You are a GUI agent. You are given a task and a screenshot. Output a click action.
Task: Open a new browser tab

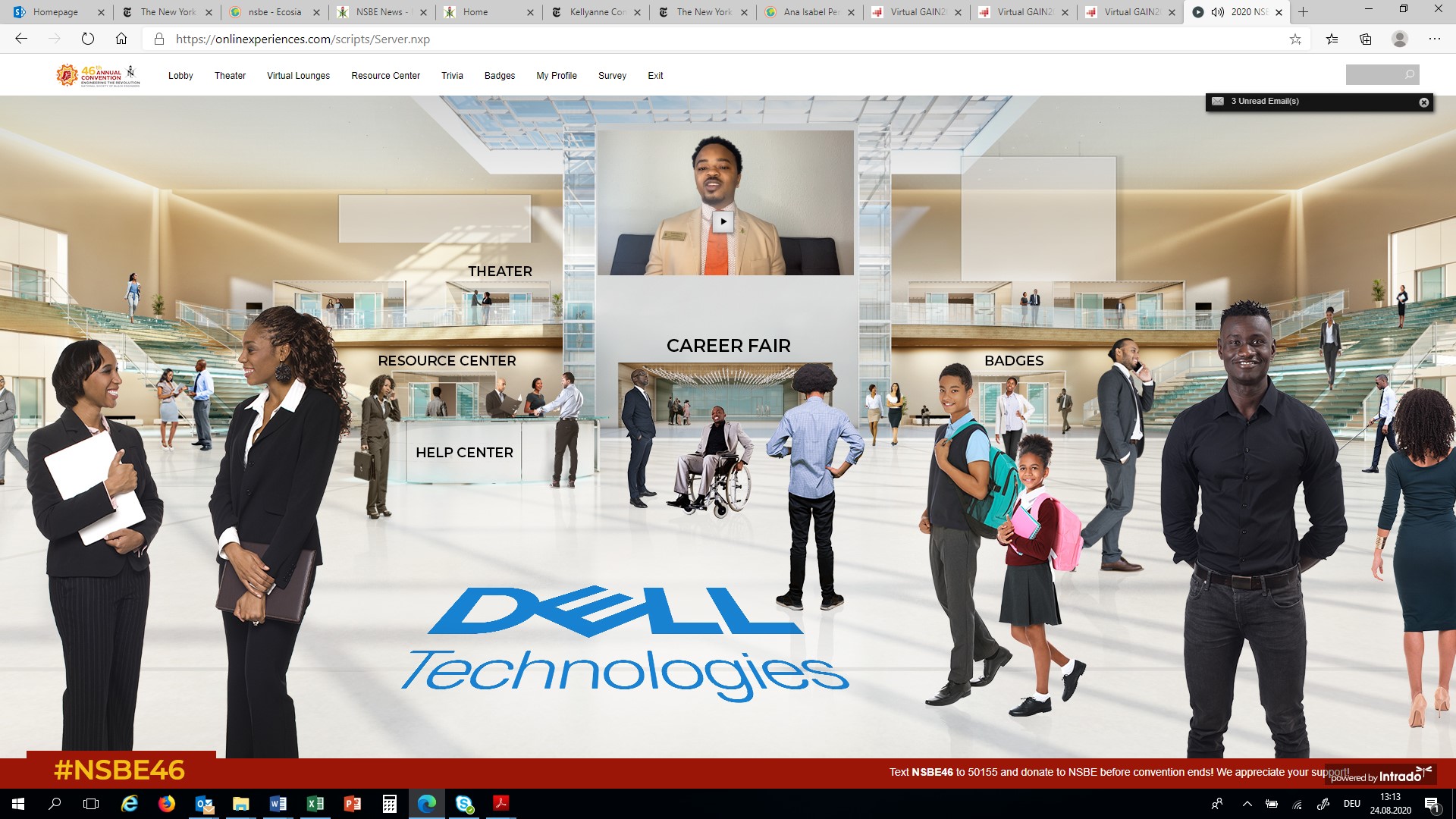(1304, 12)
